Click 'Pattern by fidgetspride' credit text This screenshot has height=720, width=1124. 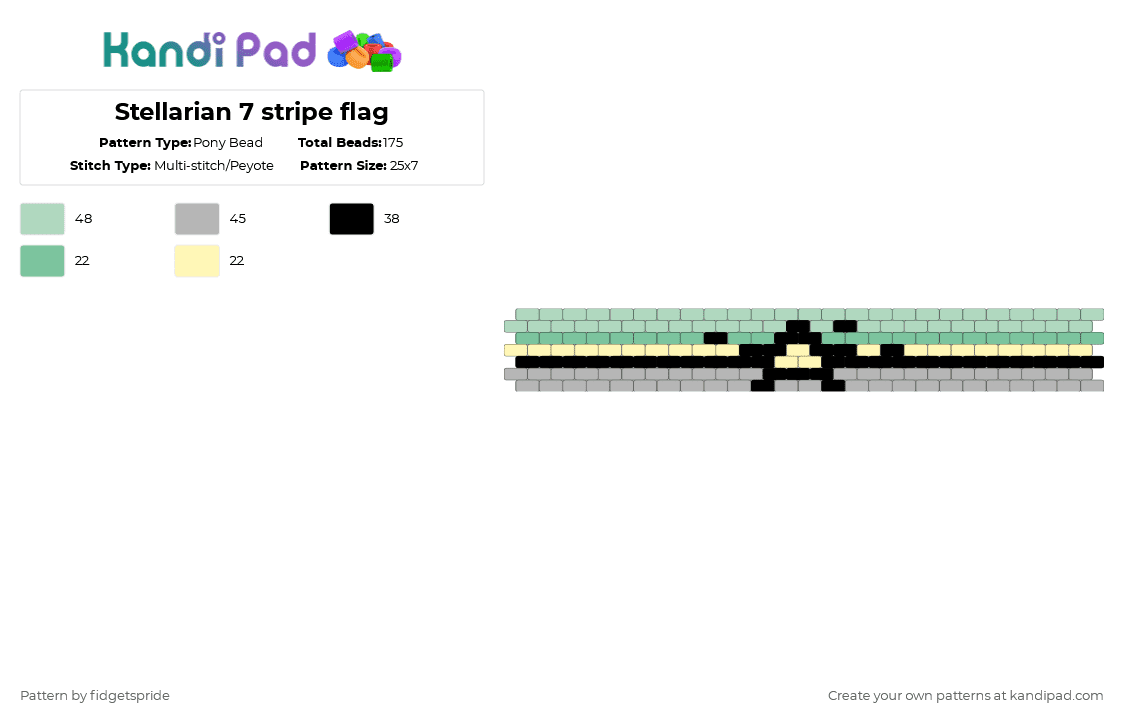[x=95, y=696]
